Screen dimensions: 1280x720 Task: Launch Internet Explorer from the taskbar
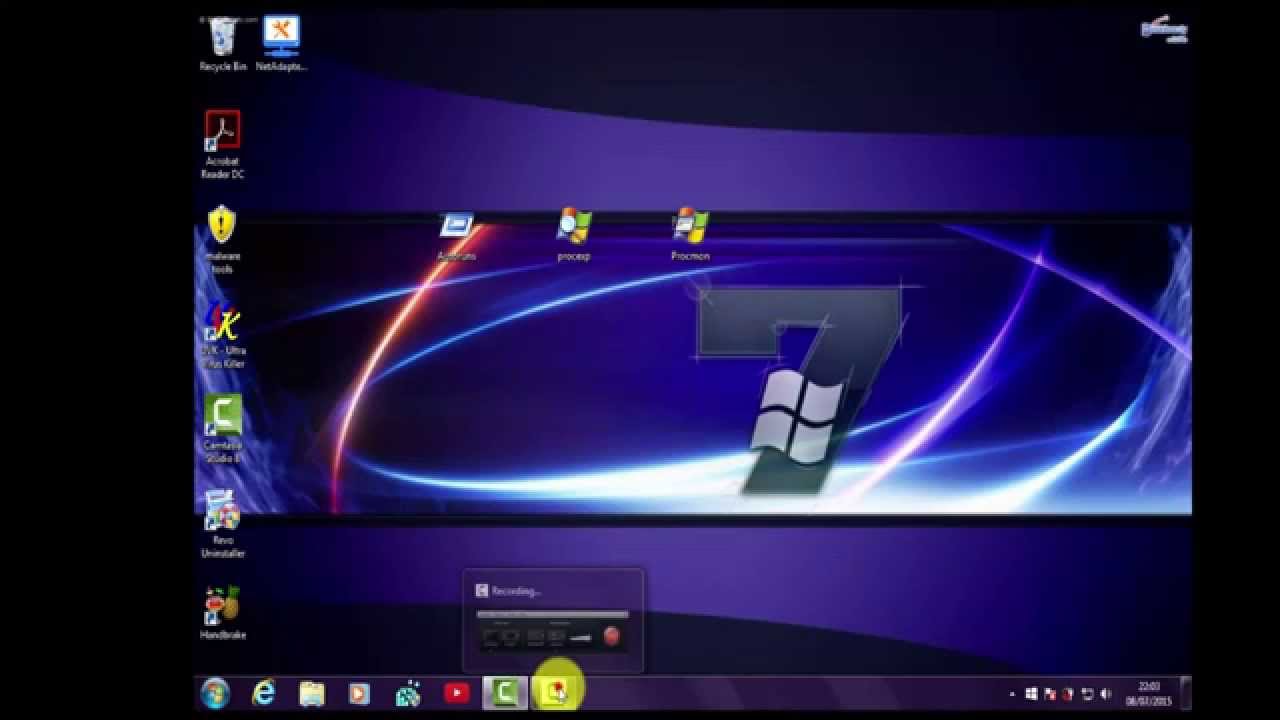pos(263,693)
